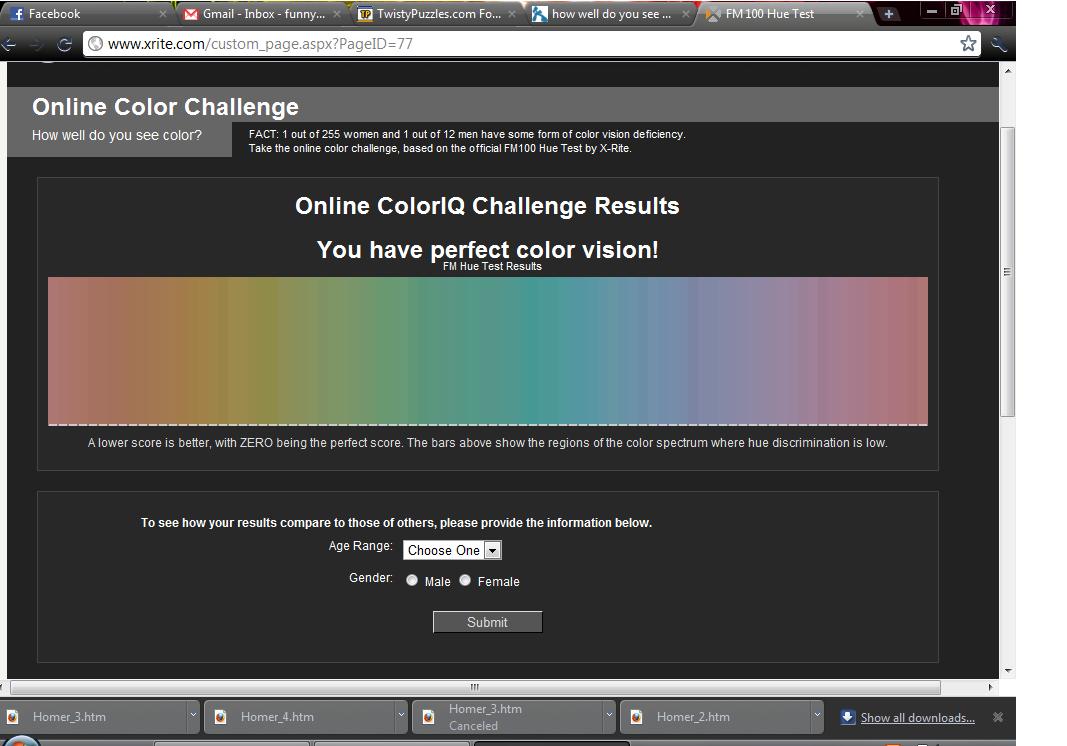Open the wrench settings menu
Screen dimensions: 1067x746
coord(998,45)
